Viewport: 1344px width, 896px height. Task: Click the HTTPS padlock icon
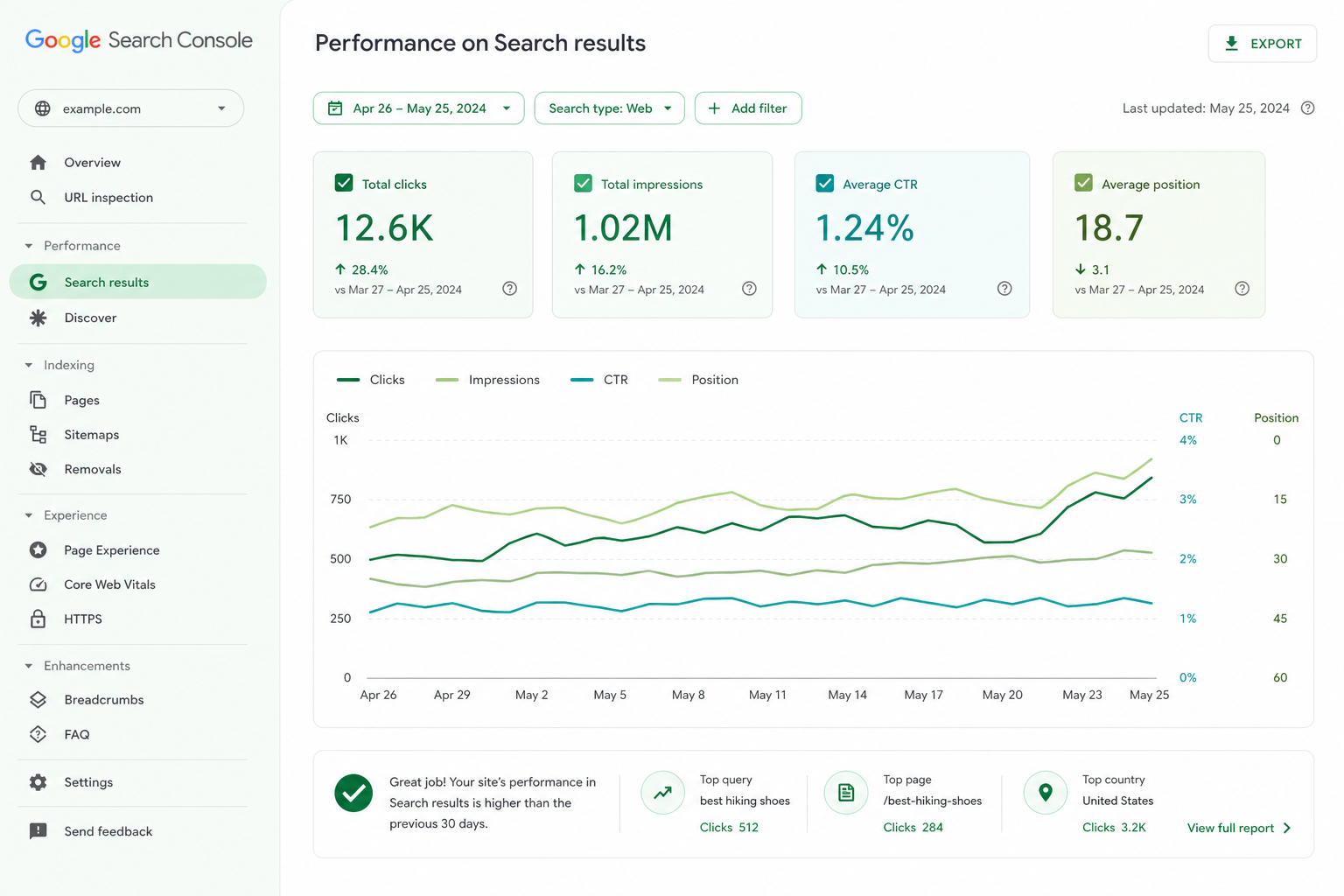(38, 619)
